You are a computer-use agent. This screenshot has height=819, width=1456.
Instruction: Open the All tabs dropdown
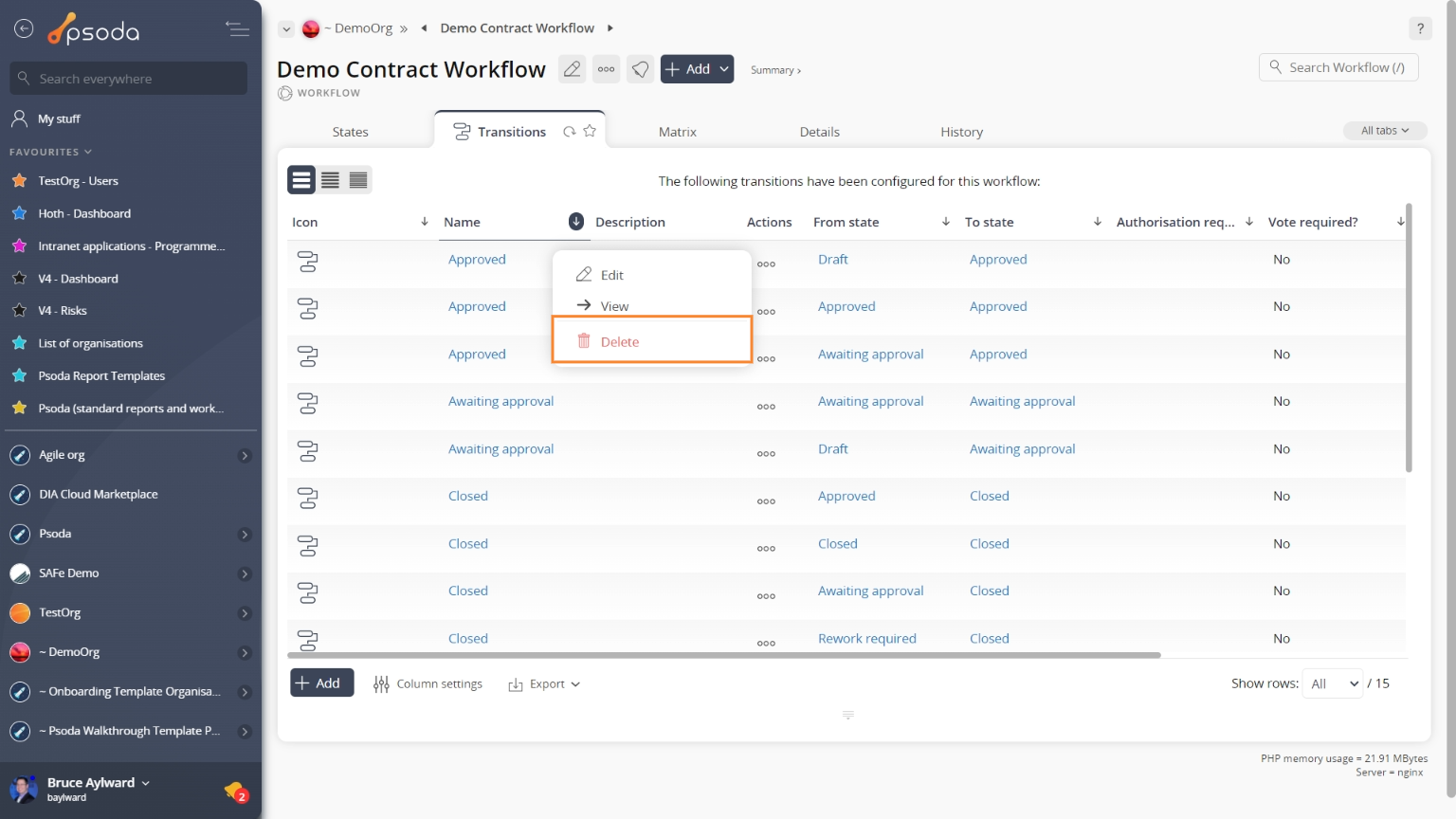pyautogui.click(x=1385, y=131)
